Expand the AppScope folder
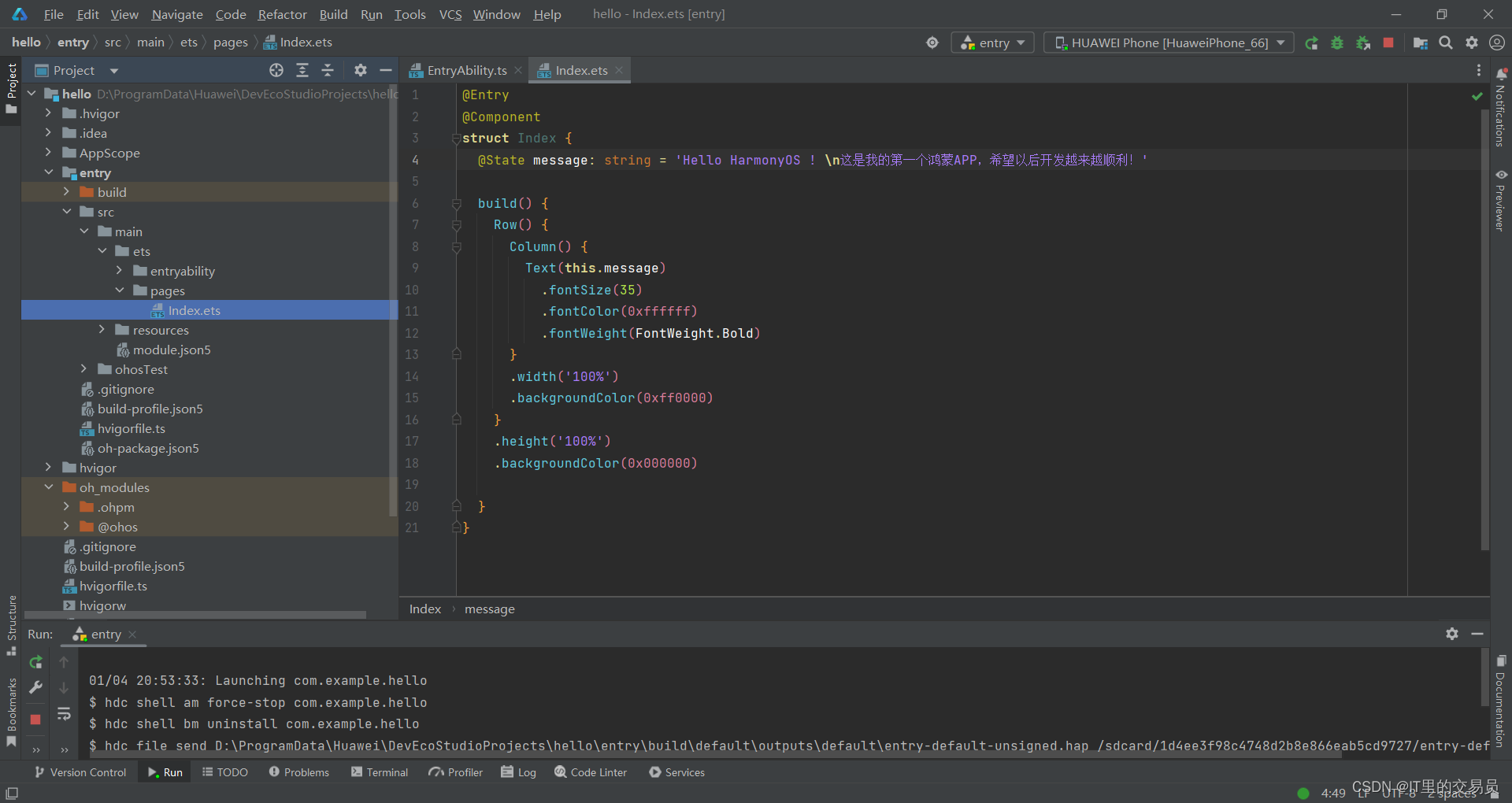 (48, 153)
